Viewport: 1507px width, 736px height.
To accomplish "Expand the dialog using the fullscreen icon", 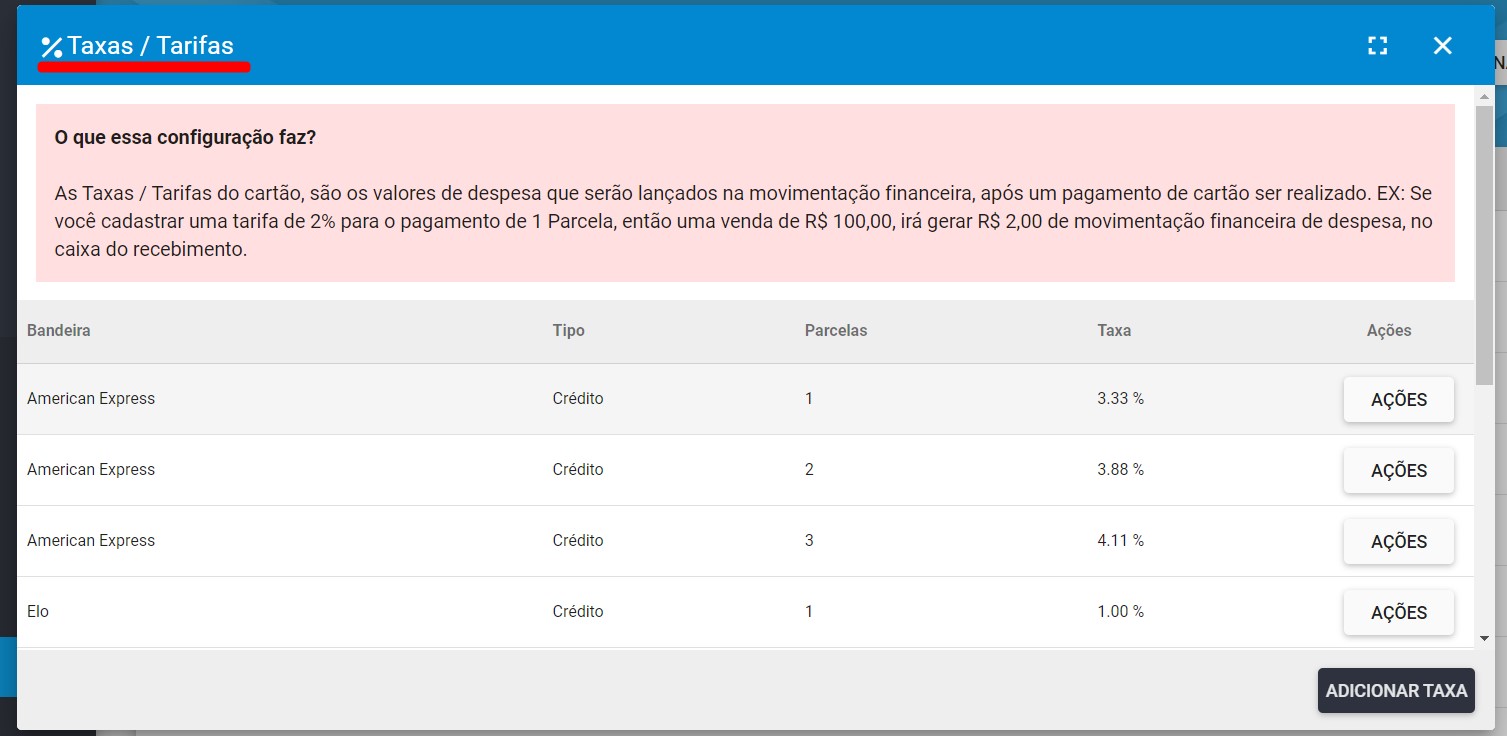I will pyautogui.click(x=1377, y=45).
